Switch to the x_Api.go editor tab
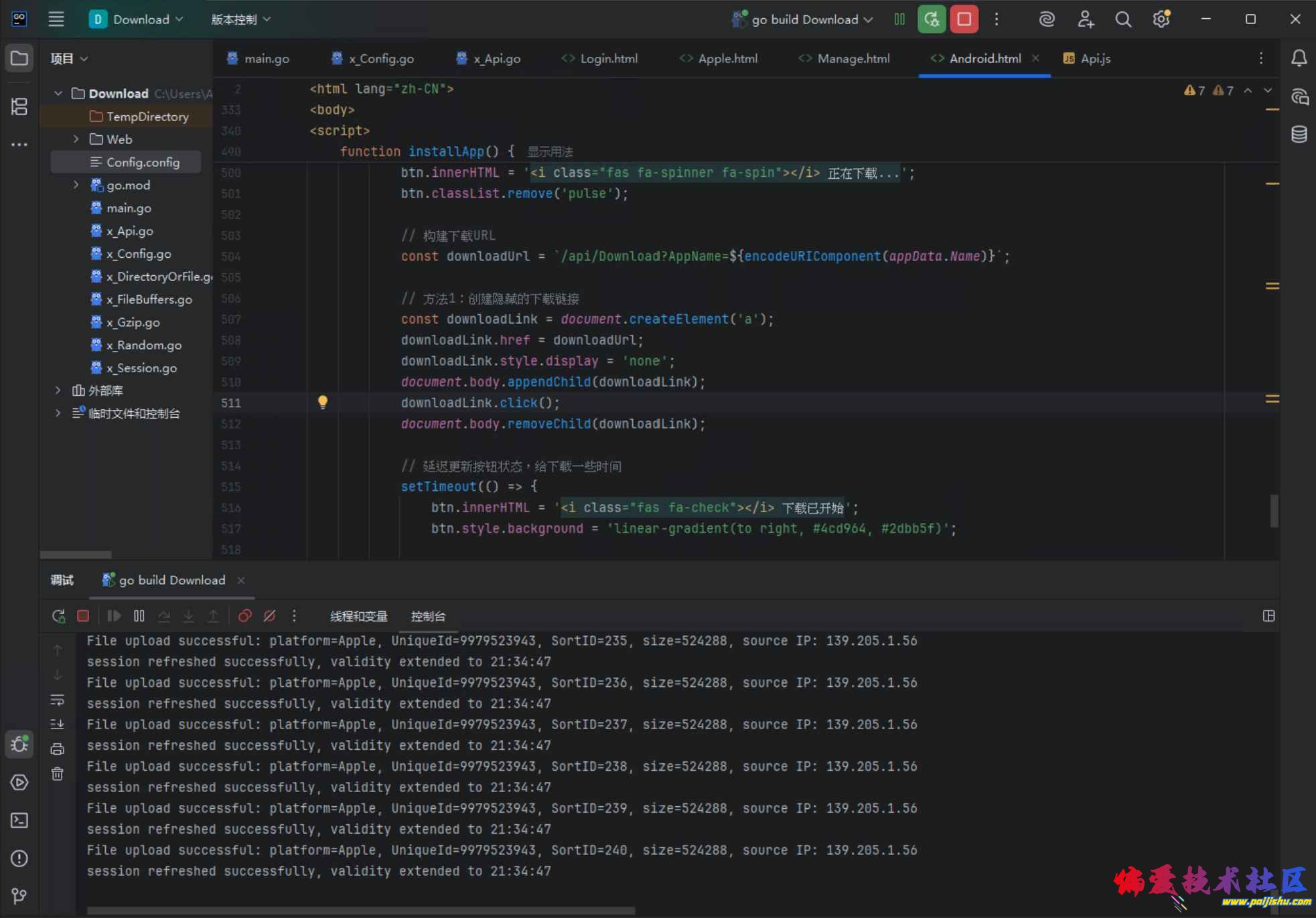Image resolution: width=1316 pixels, height=918 pixels. pyautogui.click(x=496, y=59)
